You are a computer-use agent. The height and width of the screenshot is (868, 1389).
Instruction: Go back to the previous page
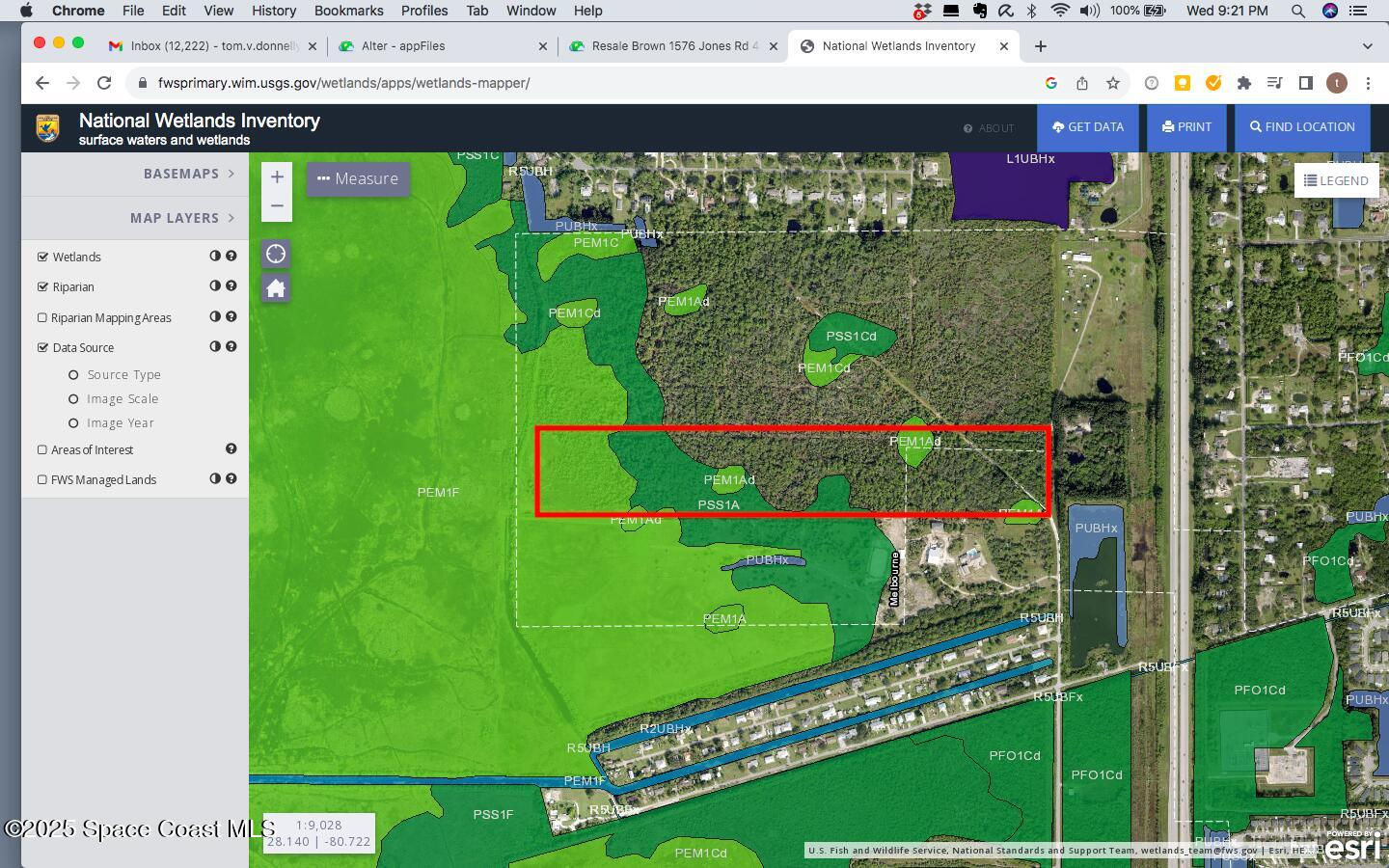click(x=42, y=83)
